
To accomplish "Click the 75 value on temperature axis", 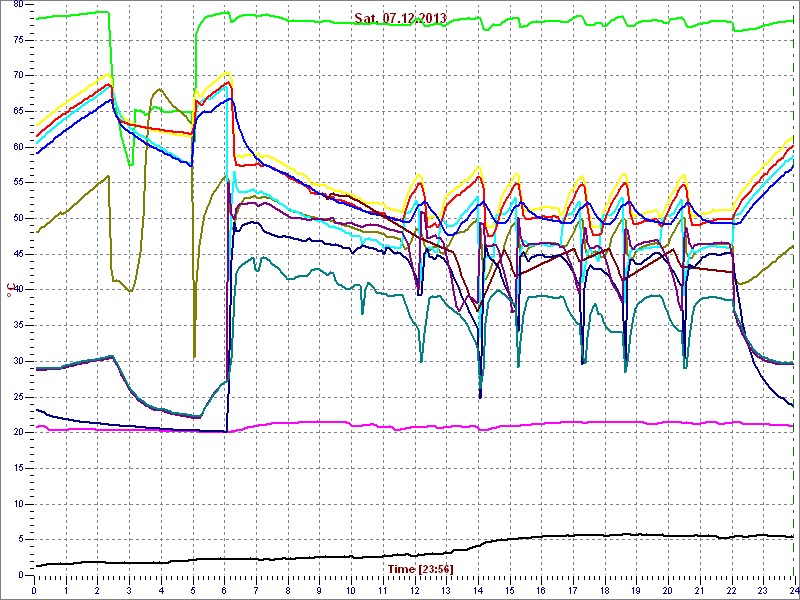I will click(18, 40).
